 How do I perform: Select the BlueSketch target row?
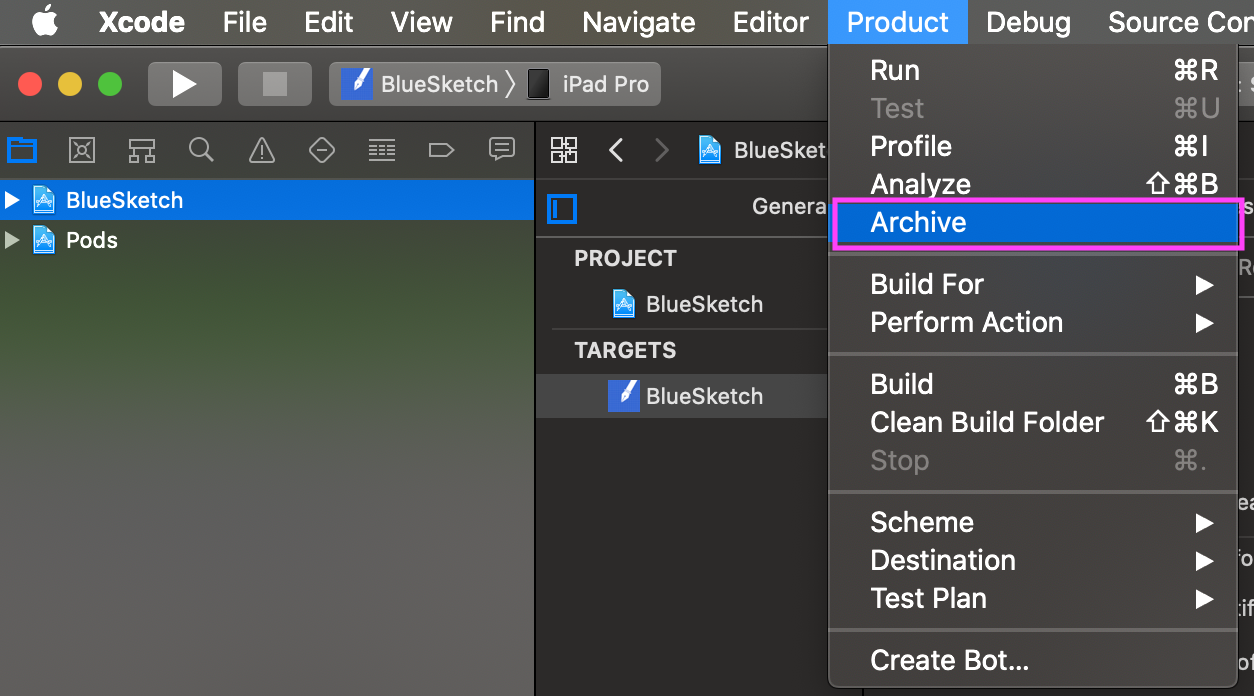[703, 396]
